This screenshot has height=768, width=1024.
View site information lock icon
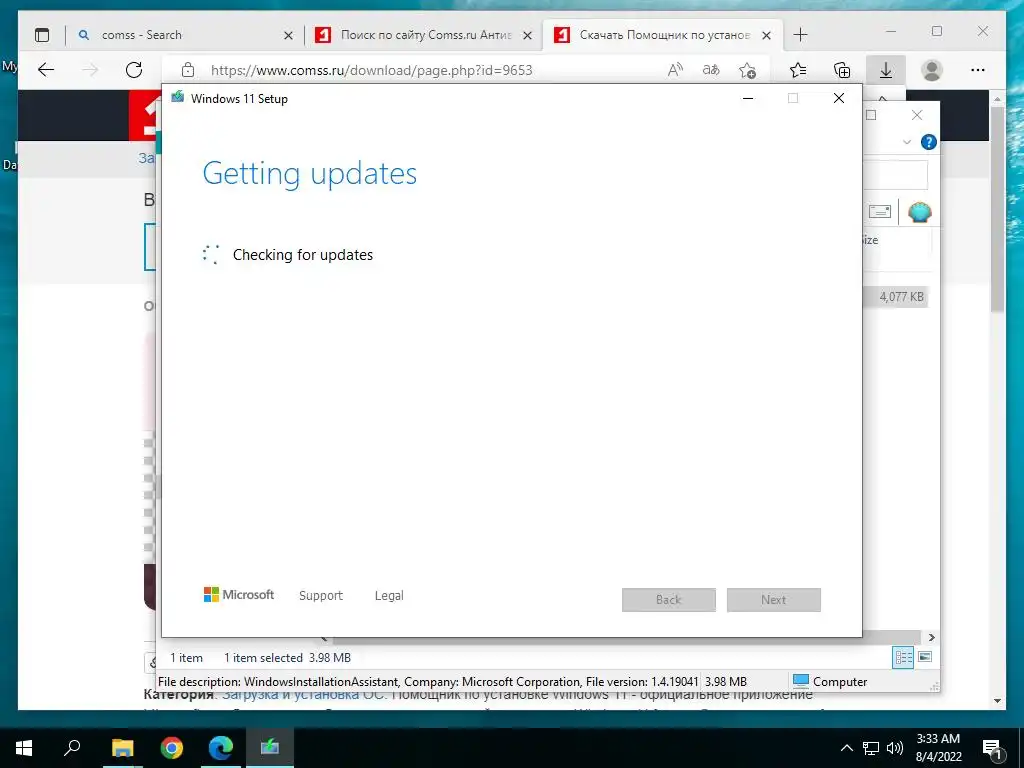(188, 70)
